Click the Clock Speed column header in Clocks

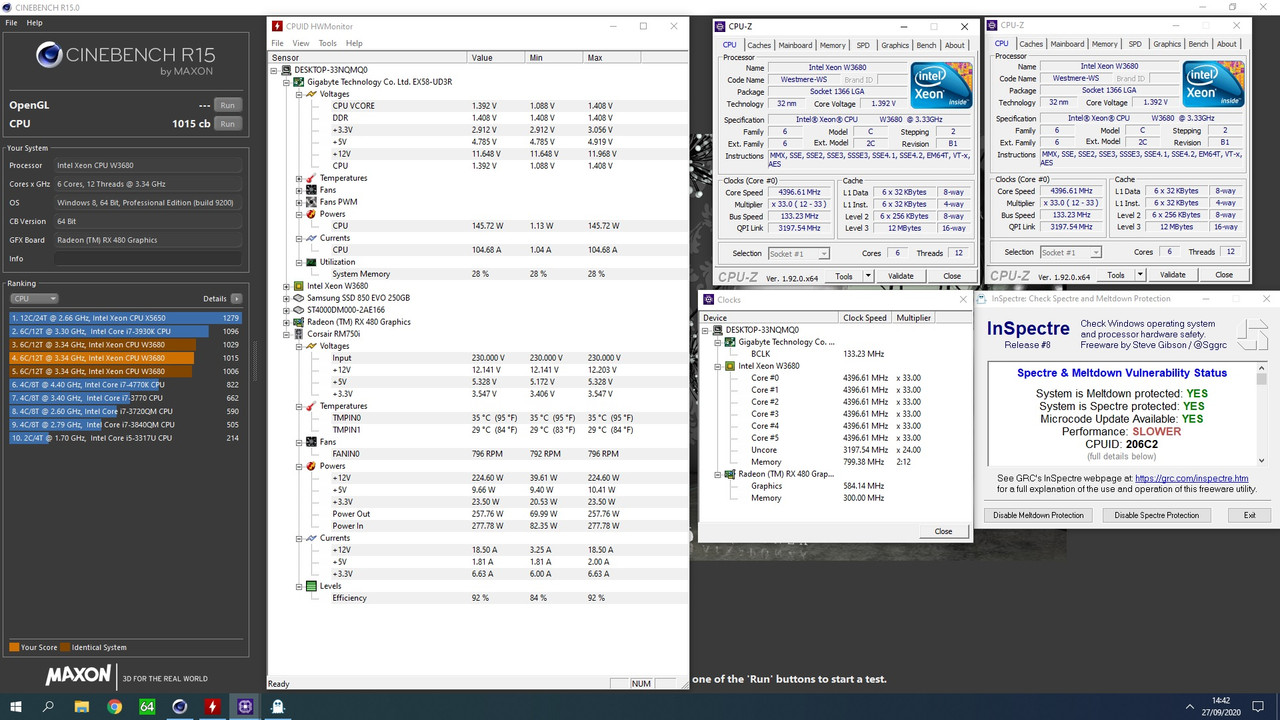866,318
